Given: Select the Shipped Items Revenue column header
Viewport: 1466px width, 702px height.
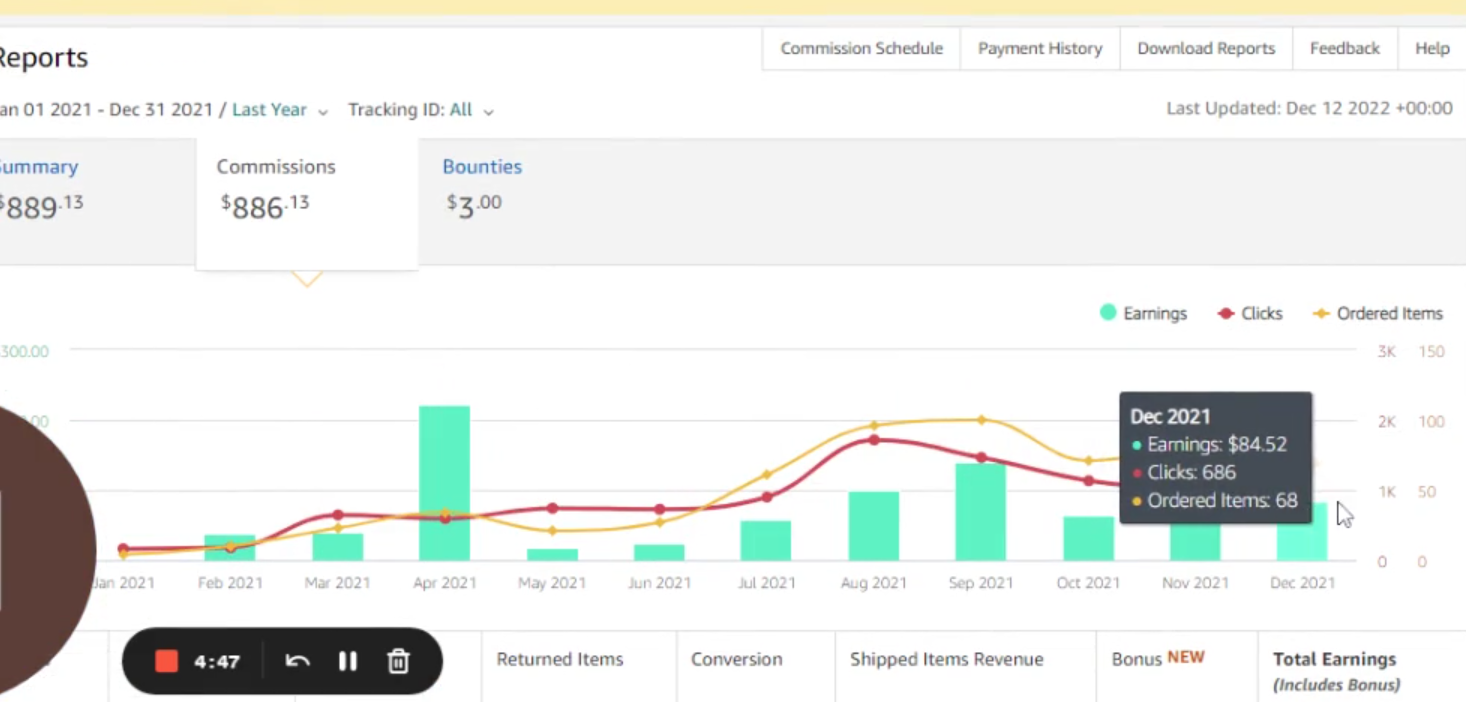Looking at the screenshot, I should 946,659.
